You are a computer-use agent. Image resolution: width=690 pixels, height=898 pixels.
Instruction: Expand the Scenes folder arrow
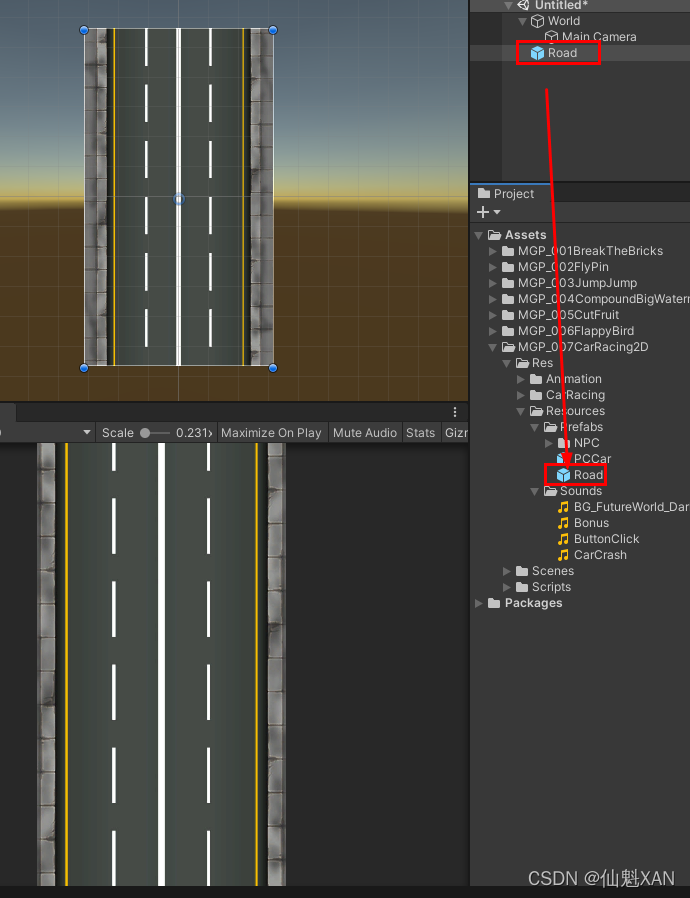tap(507, 571)
